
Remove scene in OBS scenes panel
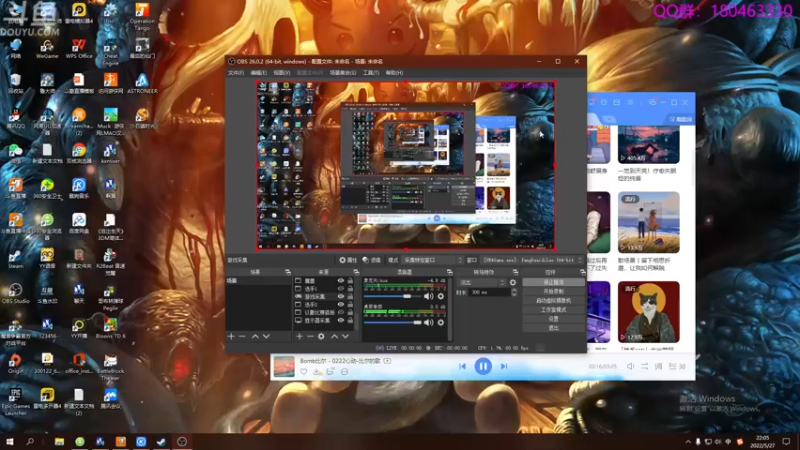(x=242, y=337)
